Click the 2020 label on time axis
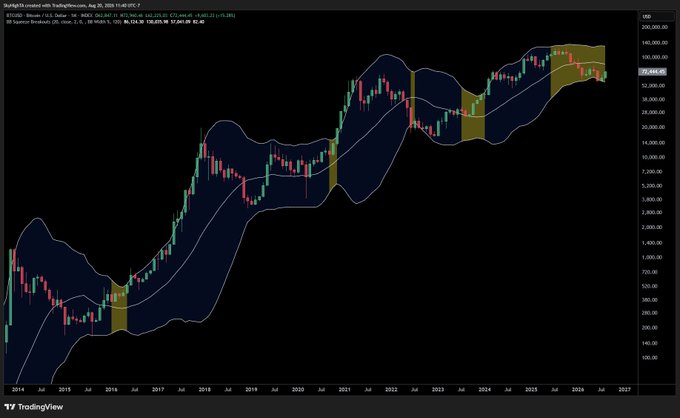Screen dimensions: 680x418 [x=298, y=389]
